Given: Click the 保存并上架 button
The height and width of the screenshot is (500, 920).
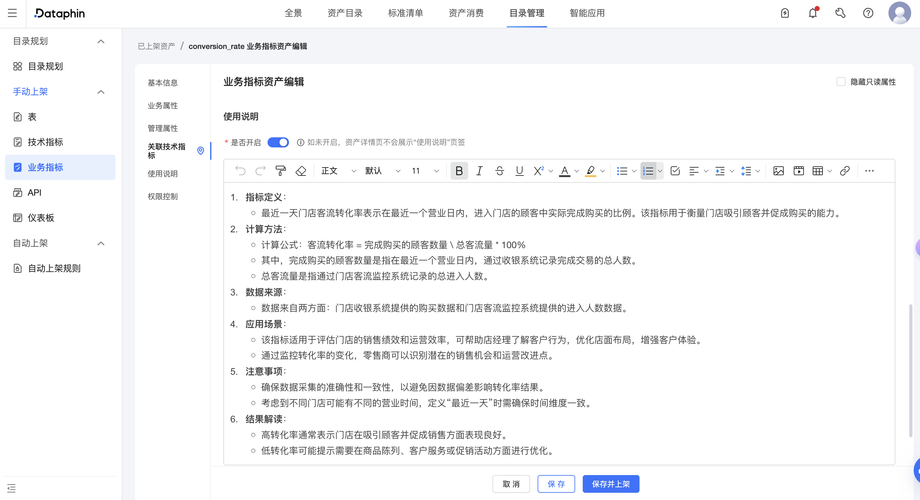Looking at the screenshot, I should coord(611,484).
